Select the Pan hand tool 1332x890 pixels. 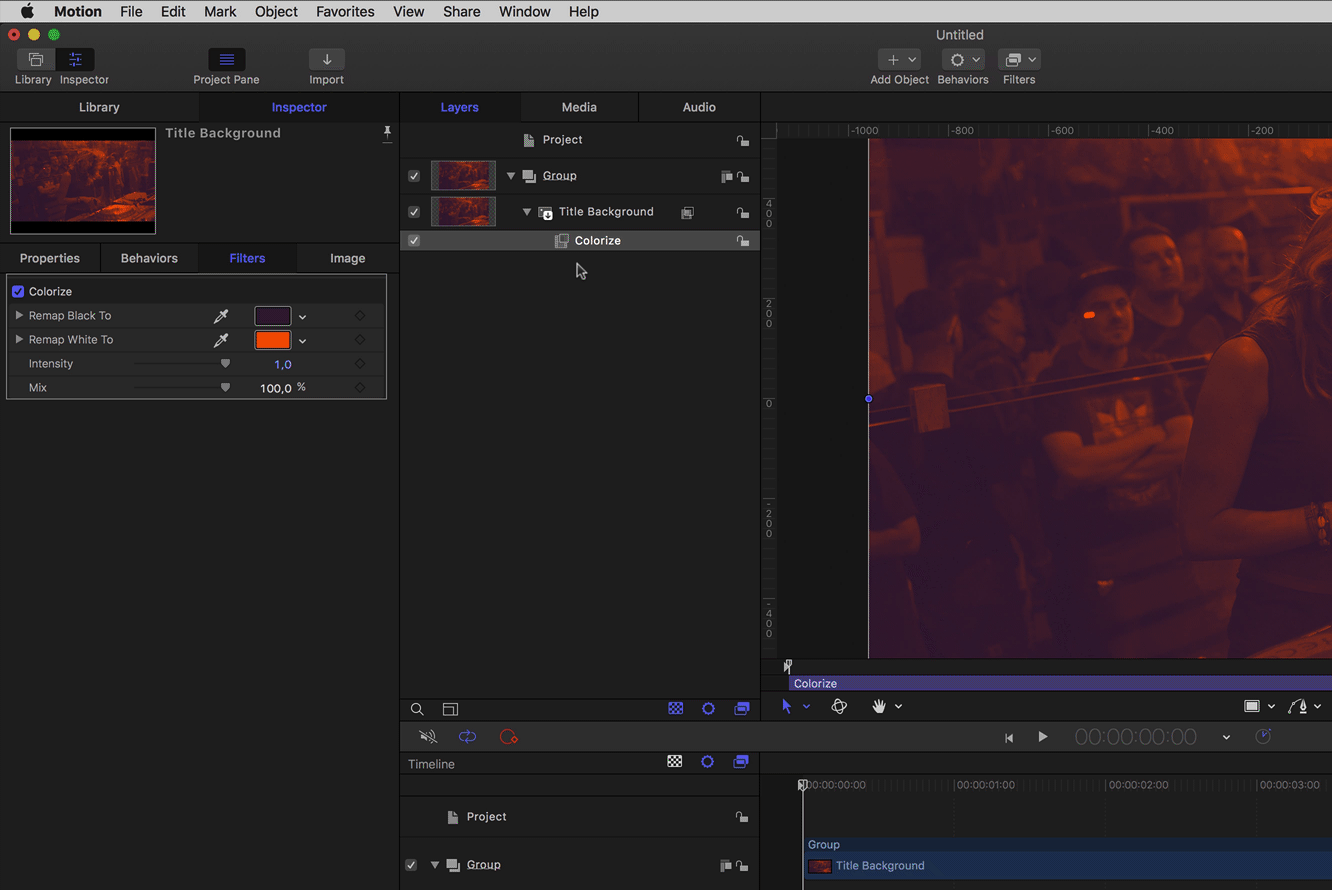pos(879,706)
